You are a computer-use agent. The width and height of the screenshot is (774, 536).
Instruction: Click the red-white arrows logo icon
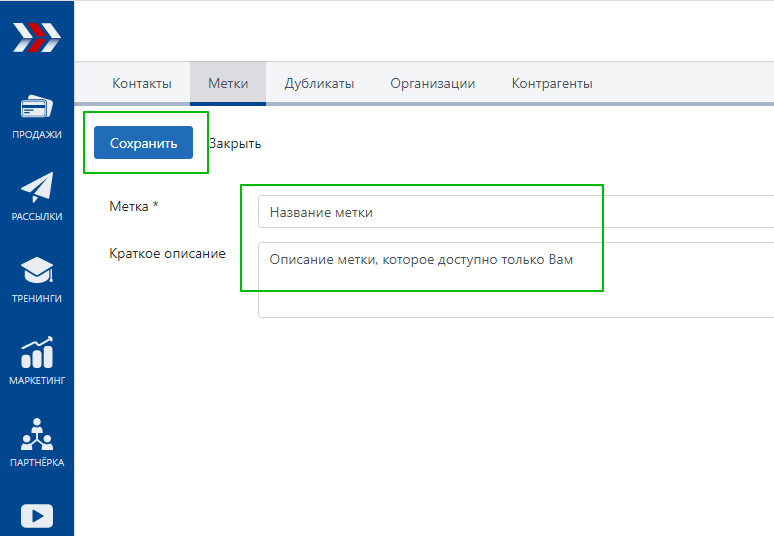coord(36,38)
